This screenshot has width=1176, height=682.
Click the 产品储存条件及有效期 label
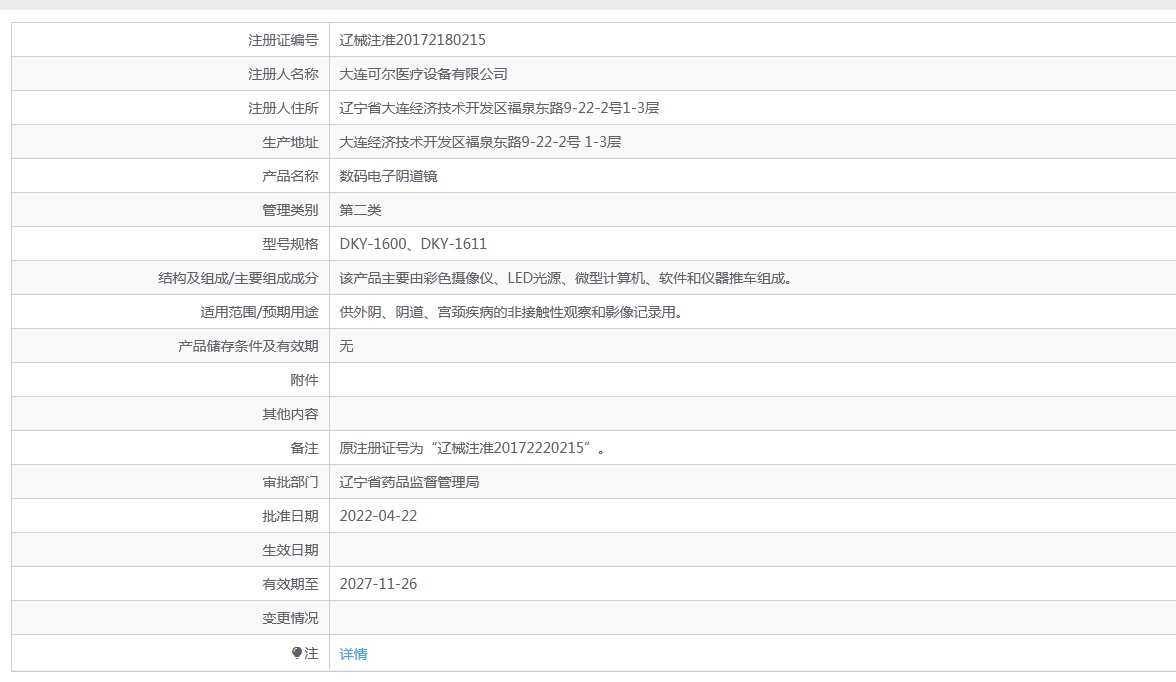(248, 346)
